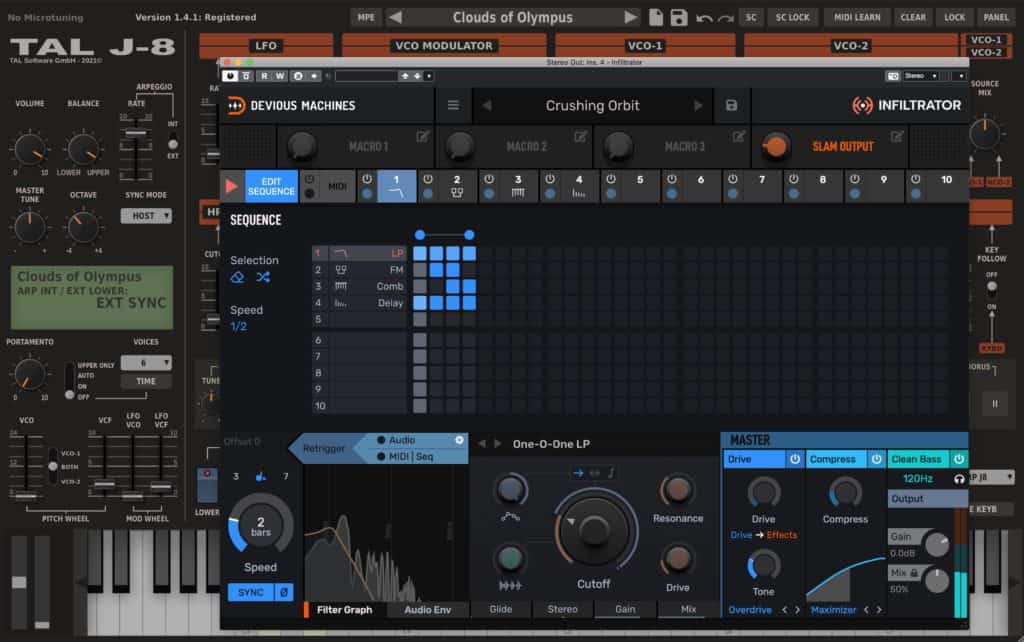This screenshot has height=642, width=1024.
Task: Select dotted note speed icon
Action: pyautogui.click(x=261, y=477)
